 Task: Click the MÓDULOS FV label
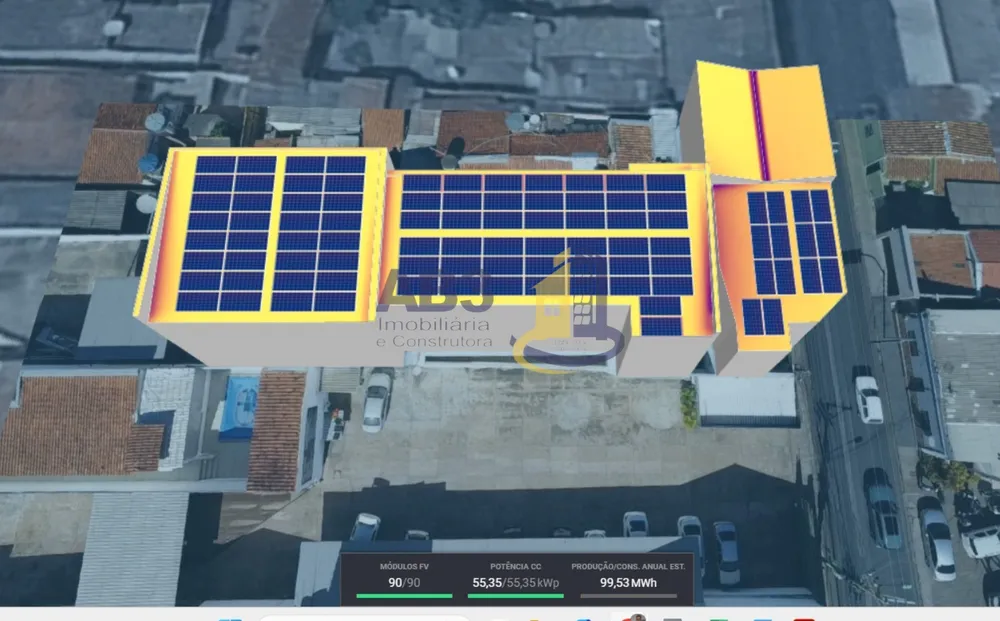pos(404,566)
